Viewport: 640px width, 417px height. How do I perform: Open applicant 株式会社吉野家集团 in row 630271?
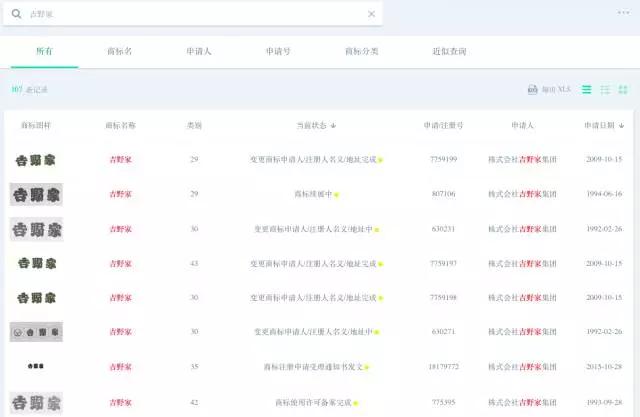(522, 332)
